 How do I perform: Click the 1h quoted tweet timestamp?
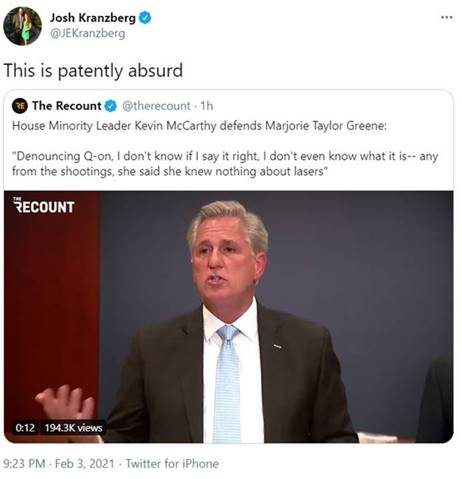207,106
